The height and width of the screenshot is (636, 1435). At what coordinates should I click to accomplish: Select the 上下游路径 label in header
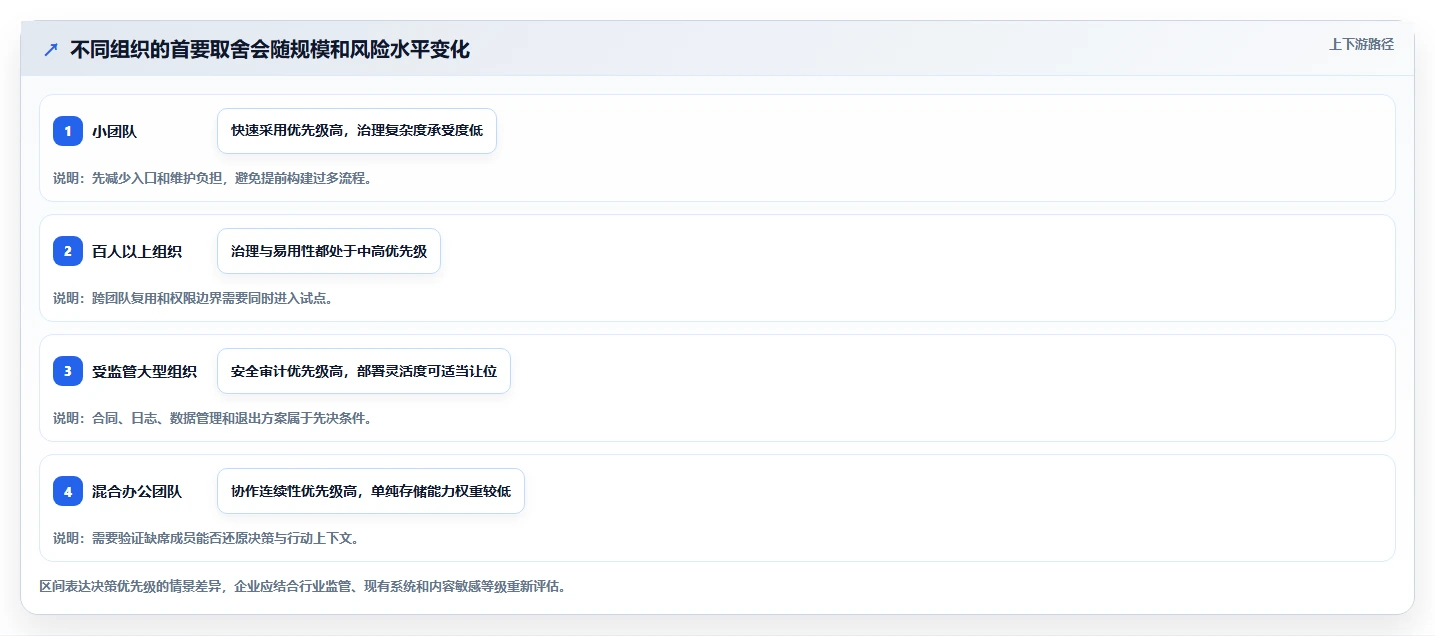(1361, 44)
